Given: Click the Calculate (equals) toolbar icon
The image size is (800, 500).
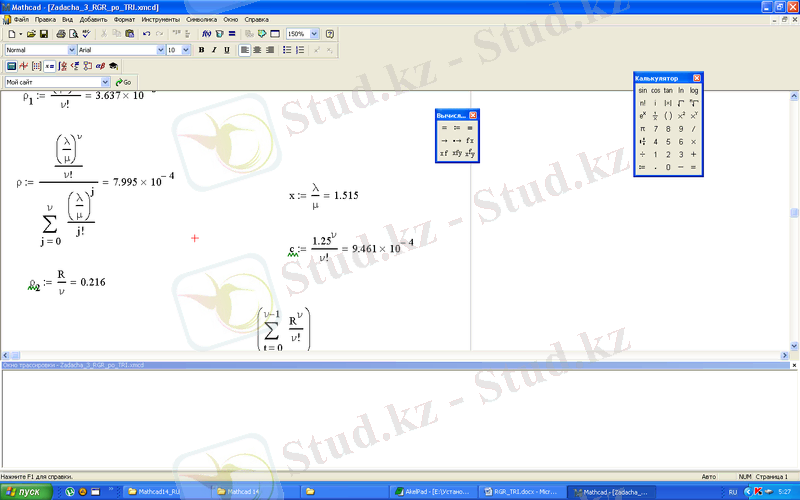Looking at the screenshot, I should tap(232, 34).
